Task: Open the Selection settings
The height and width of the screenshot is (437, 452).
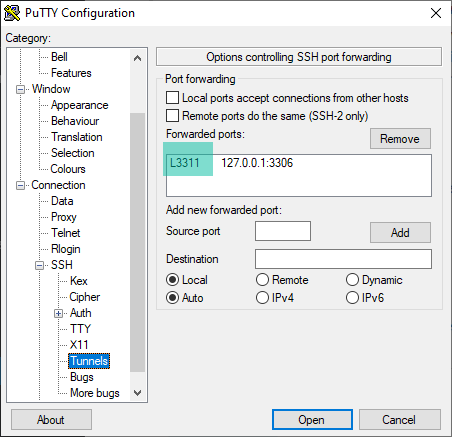Action: point(73,153)
